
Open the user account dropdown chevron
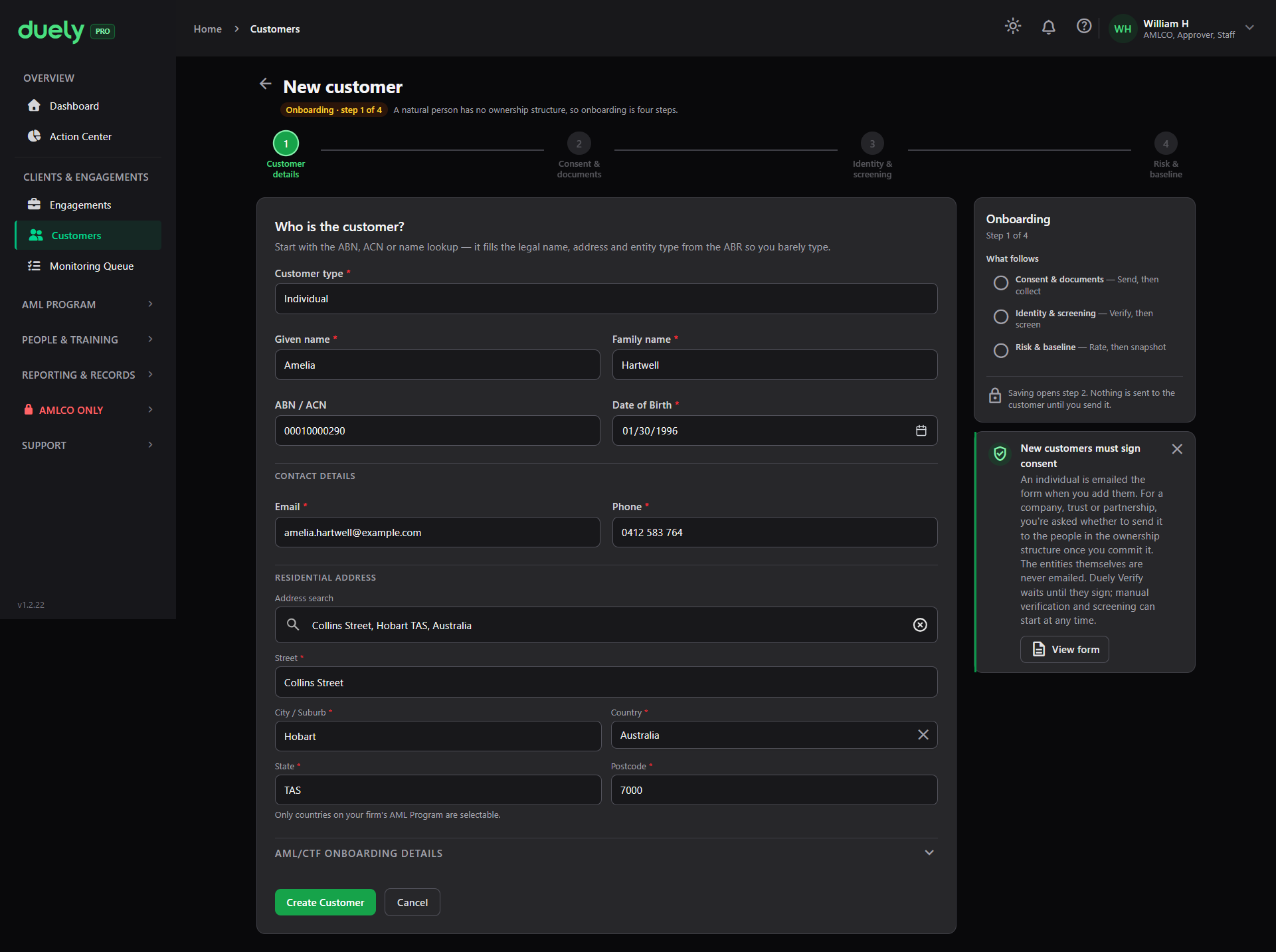(1249, 28)
